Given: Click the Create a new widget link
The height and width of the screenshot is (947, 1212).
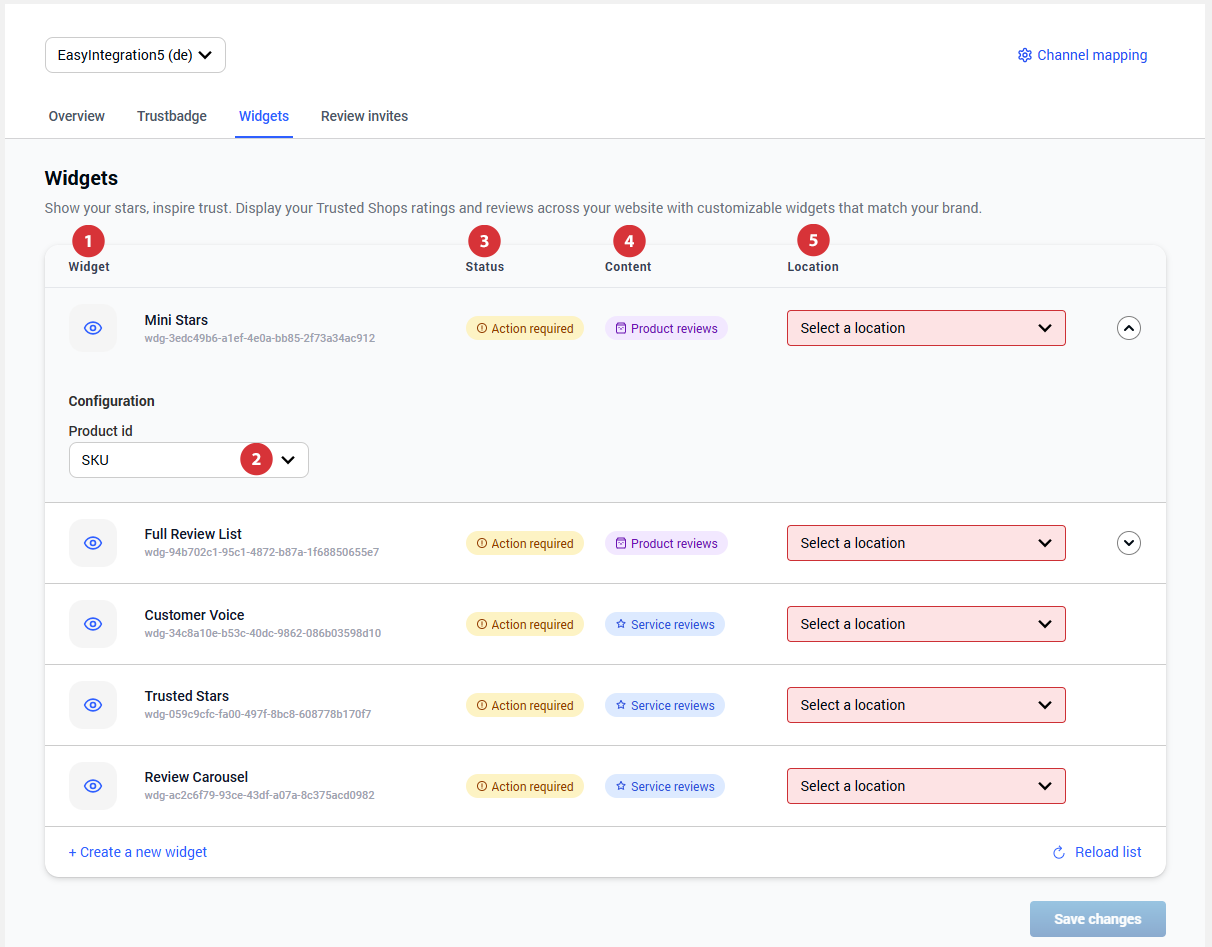Looking at the screenshot, I should coord(138,852).
